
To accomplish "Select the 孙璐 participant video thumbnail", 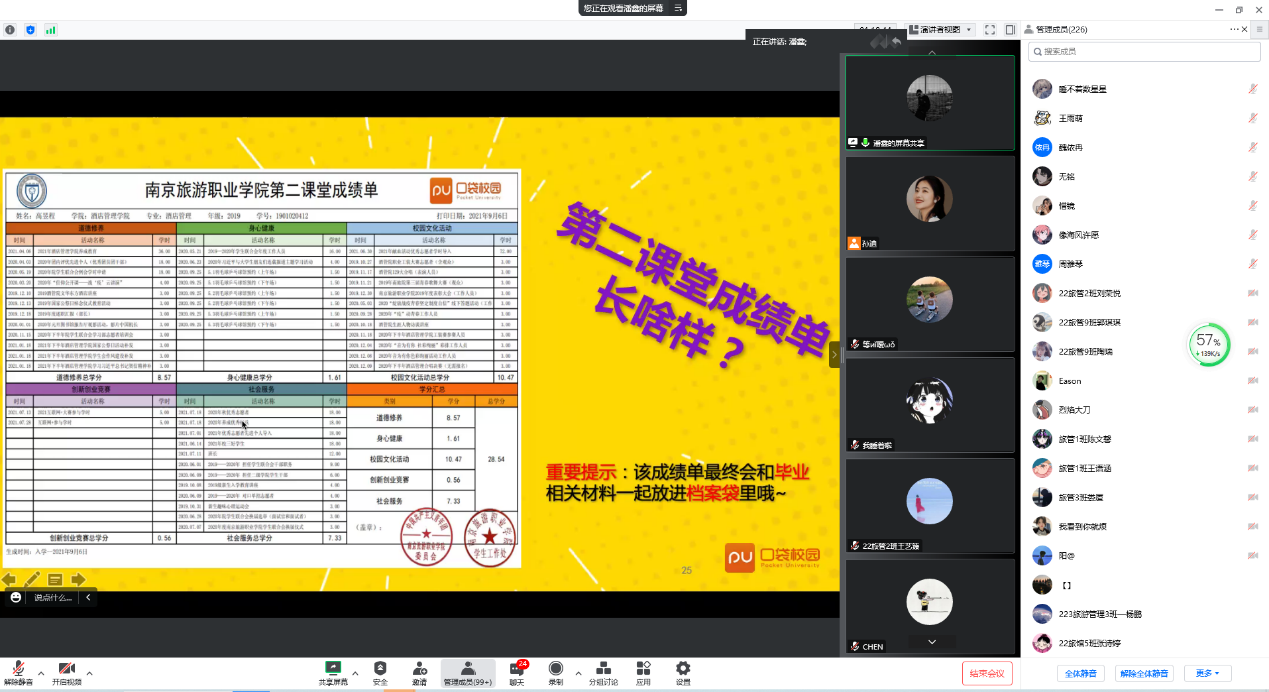I will click(930, 202).
